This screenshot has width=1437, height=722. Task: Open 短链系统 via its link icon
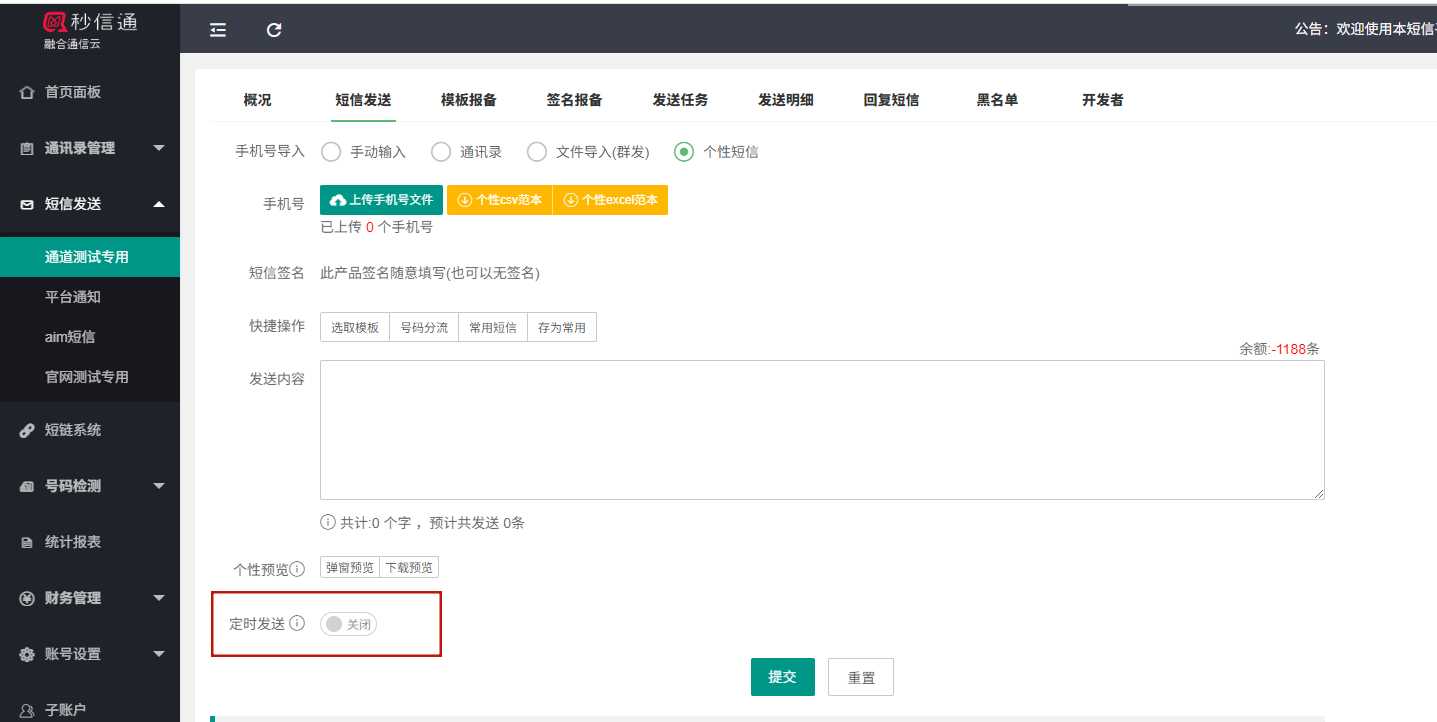(x=26, y=429)
